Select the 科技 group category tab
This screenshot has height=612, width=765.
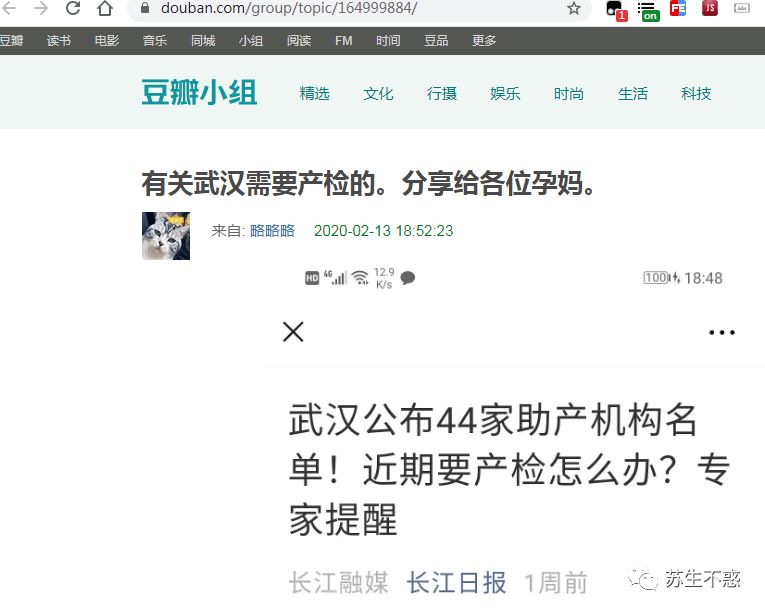click(696, 93)
